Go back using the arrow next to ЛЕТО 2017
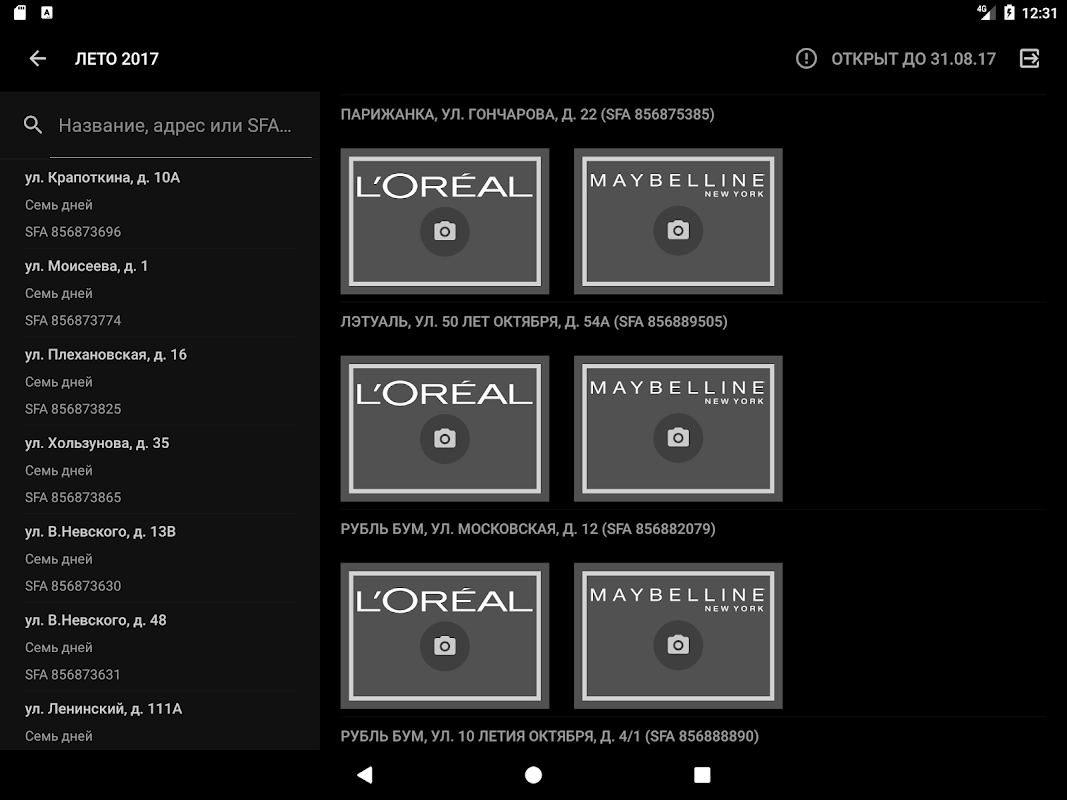This screenshot has width=1067, height=800. (37, 59)
